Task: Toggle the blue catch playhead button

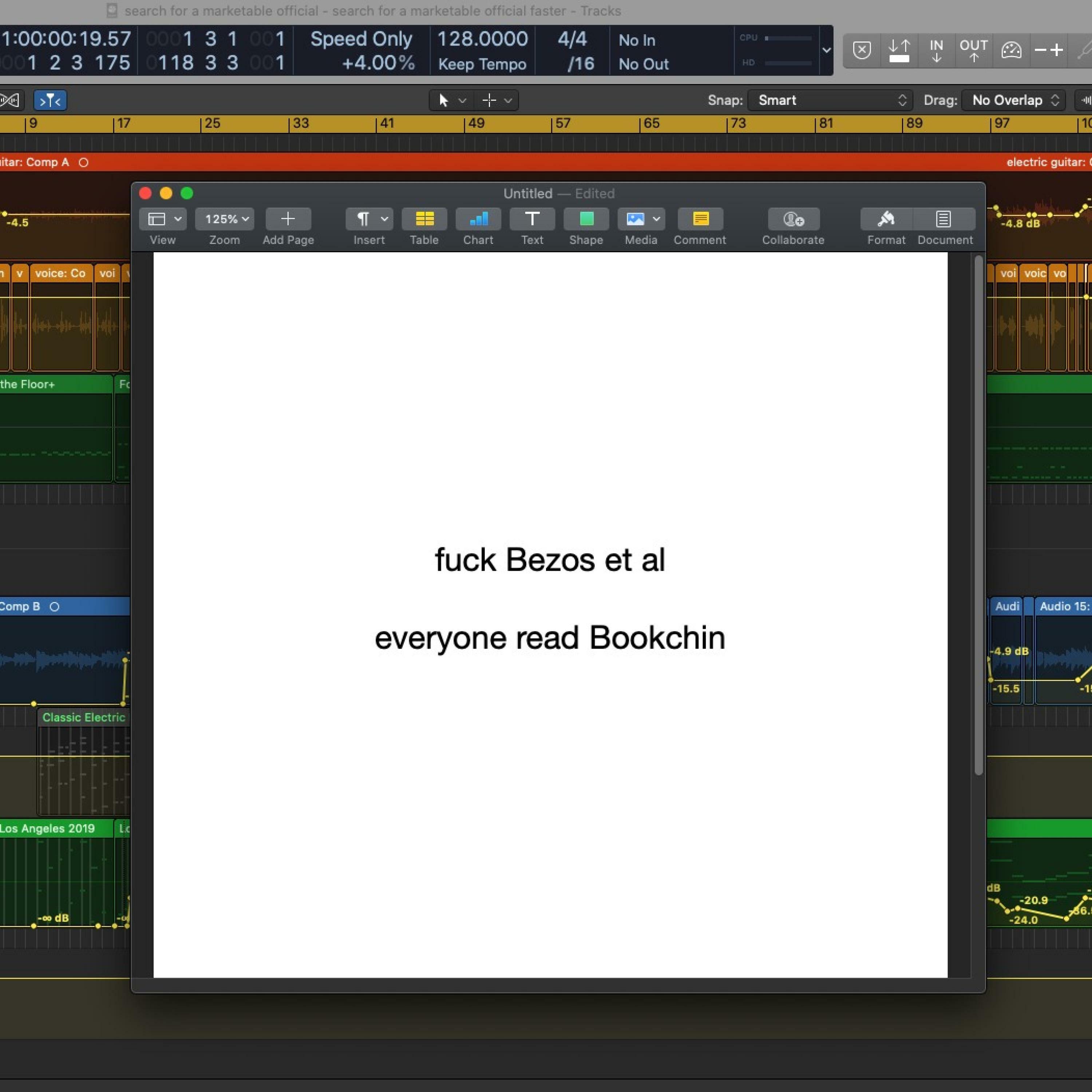Action: click(x=50, y=100)
